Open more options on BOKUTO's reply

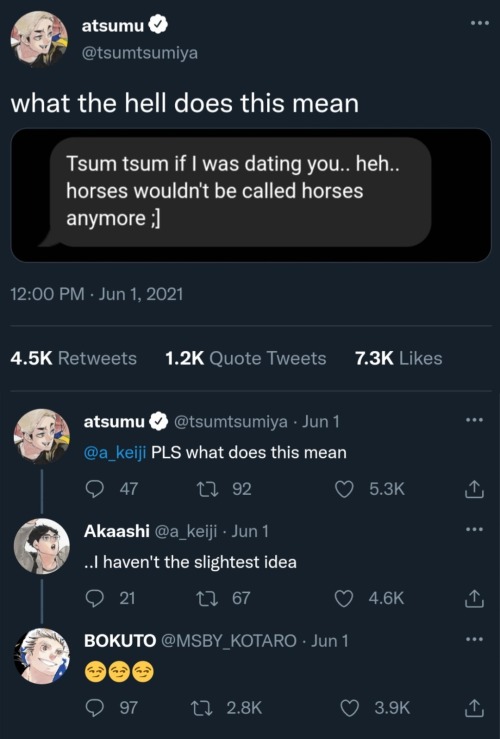(x=474, y=639)
